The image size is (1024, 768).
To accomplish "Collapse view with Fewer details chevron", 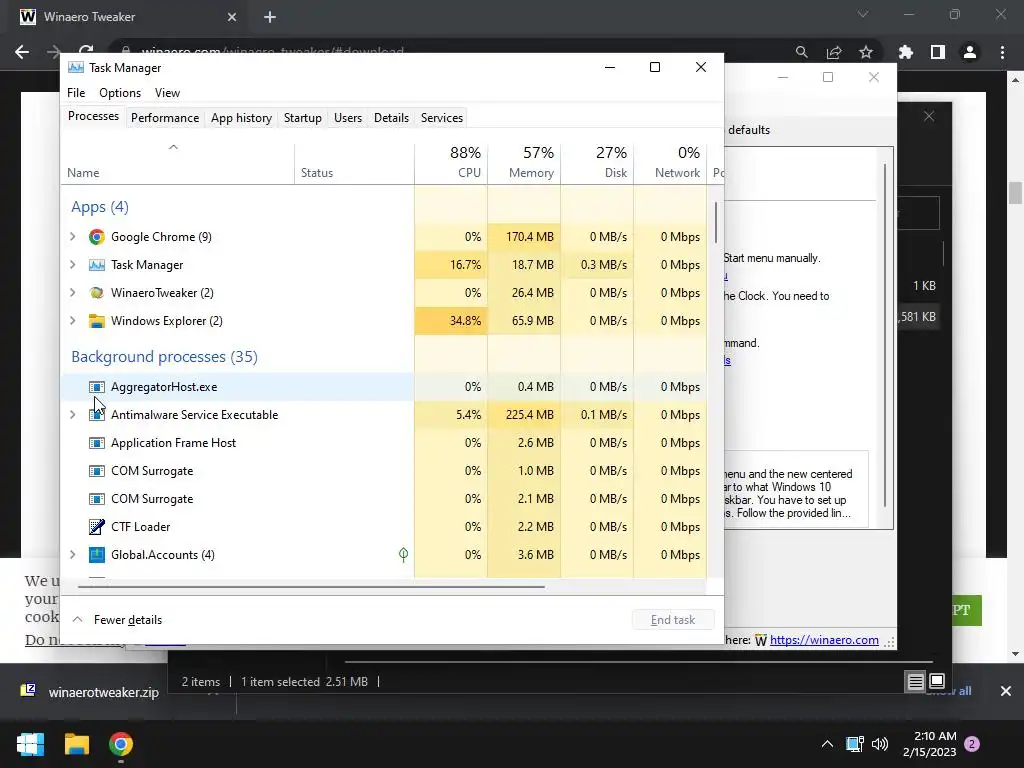I will pos(78,620).
